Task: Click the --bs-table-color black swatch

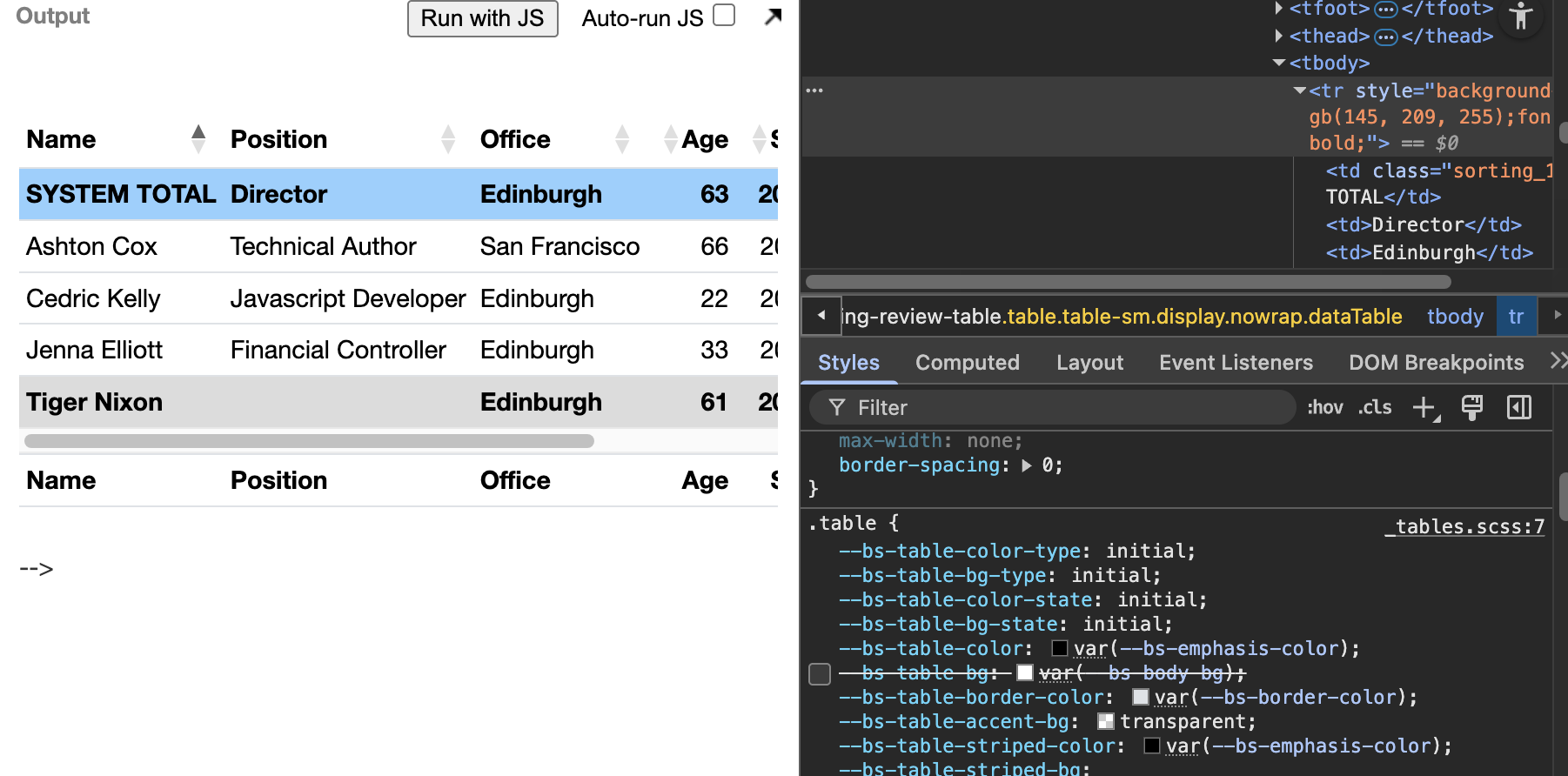Action: click(x=1060, y=648)
